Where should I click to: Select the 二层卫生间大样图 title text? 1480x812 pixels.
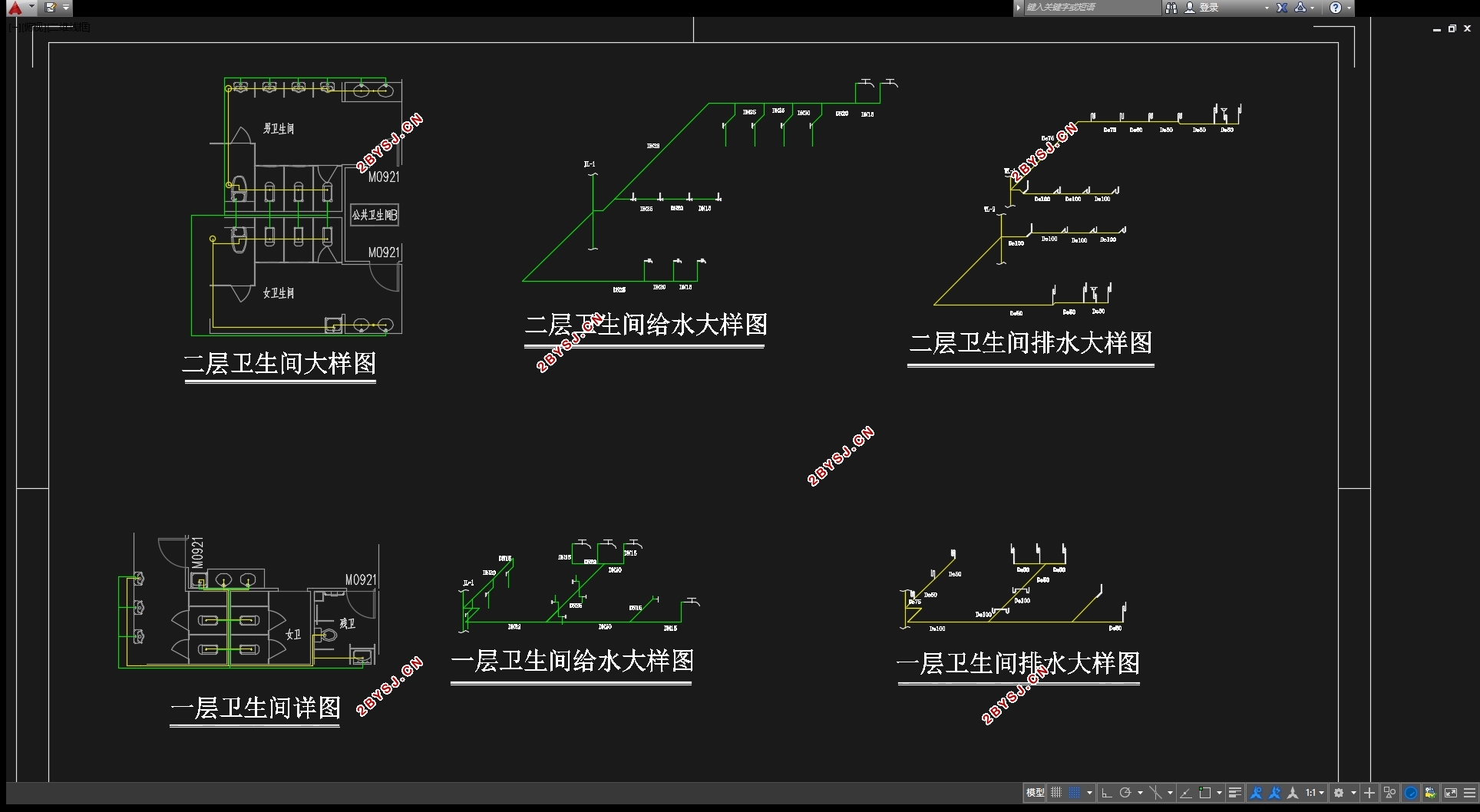pos(279,363)
